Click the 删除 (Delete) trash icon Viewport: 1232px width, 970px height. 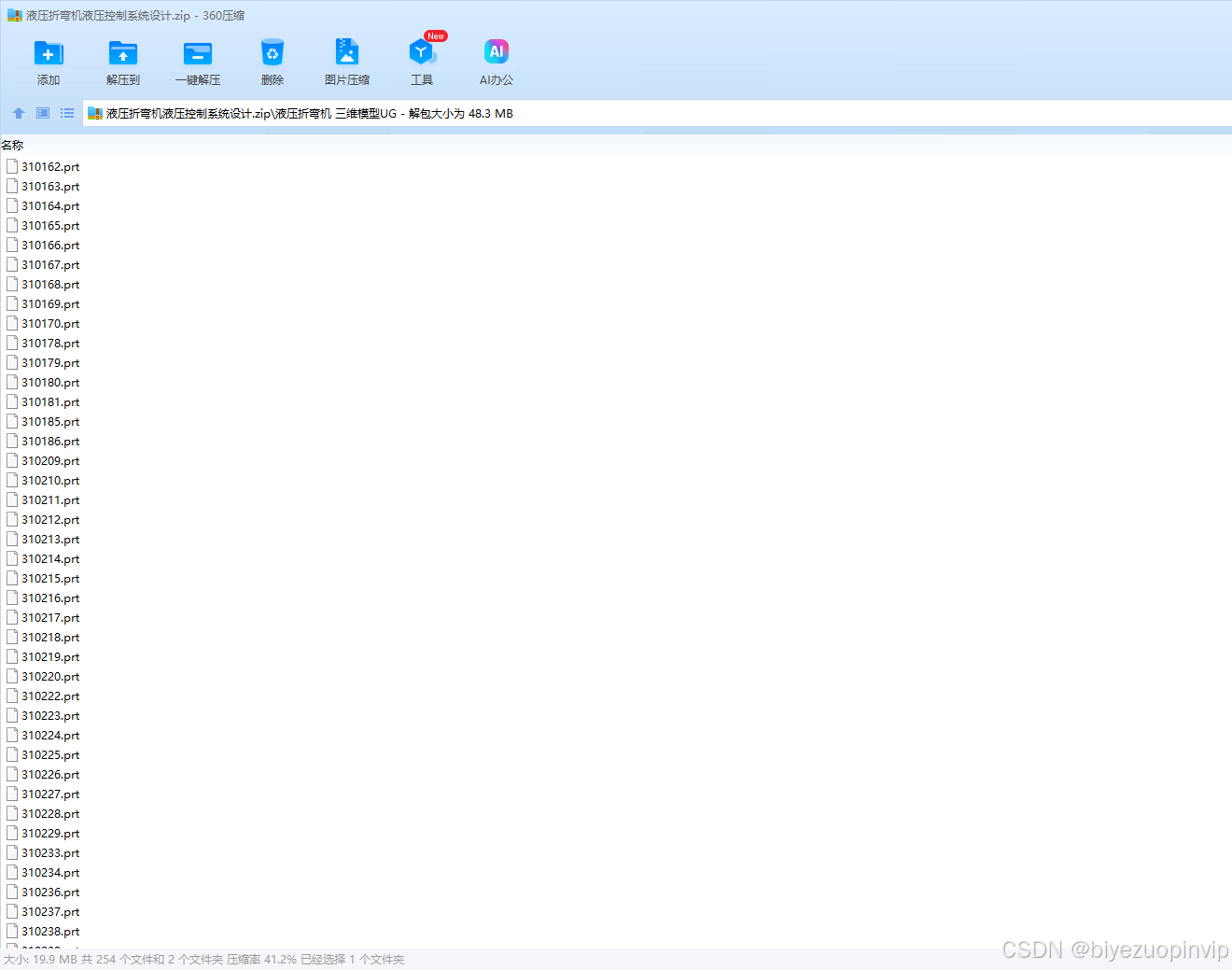tap(273, 53)
